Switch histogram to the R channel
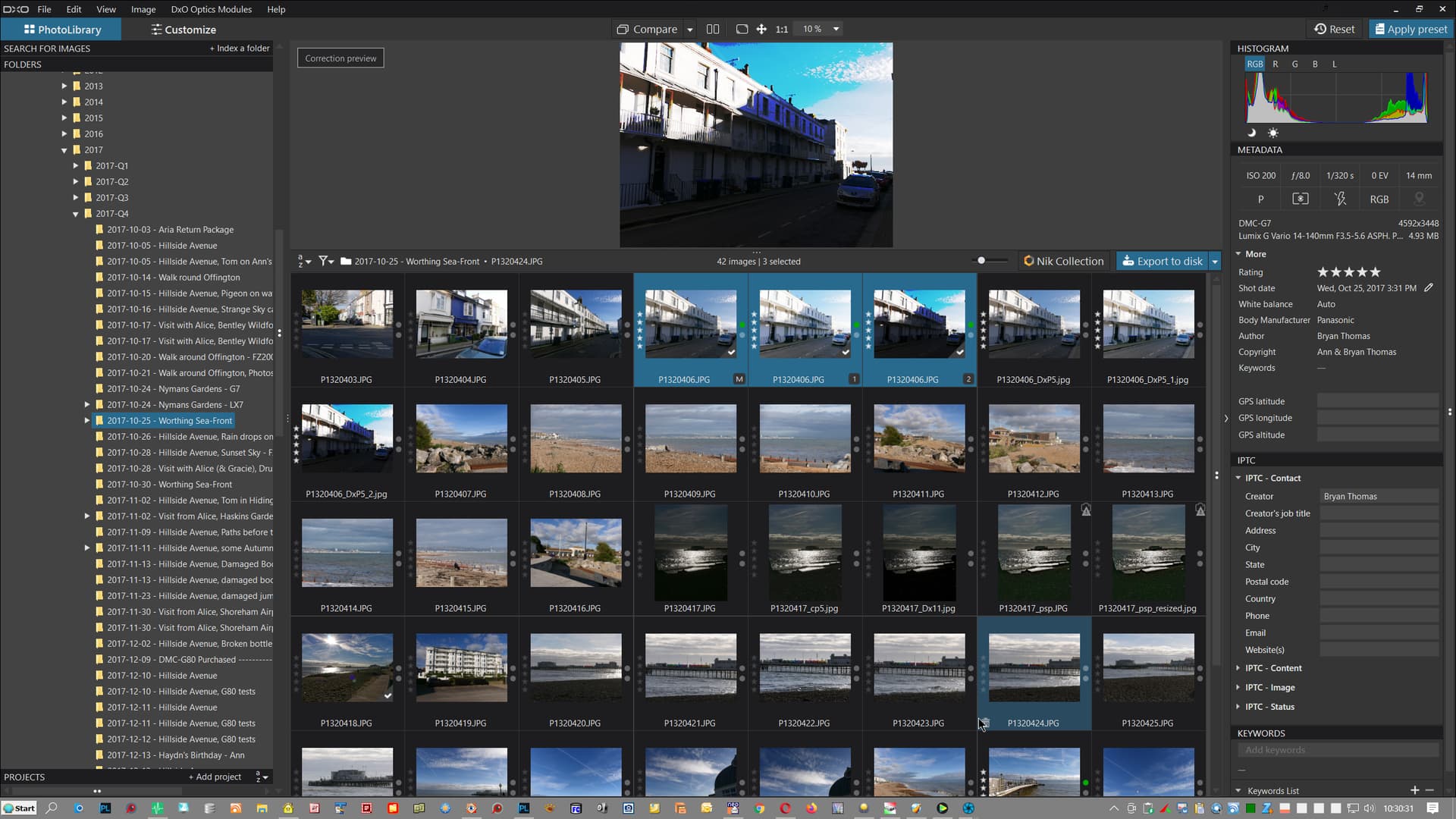This screenshot has width=1456, height=819. 1276,64
